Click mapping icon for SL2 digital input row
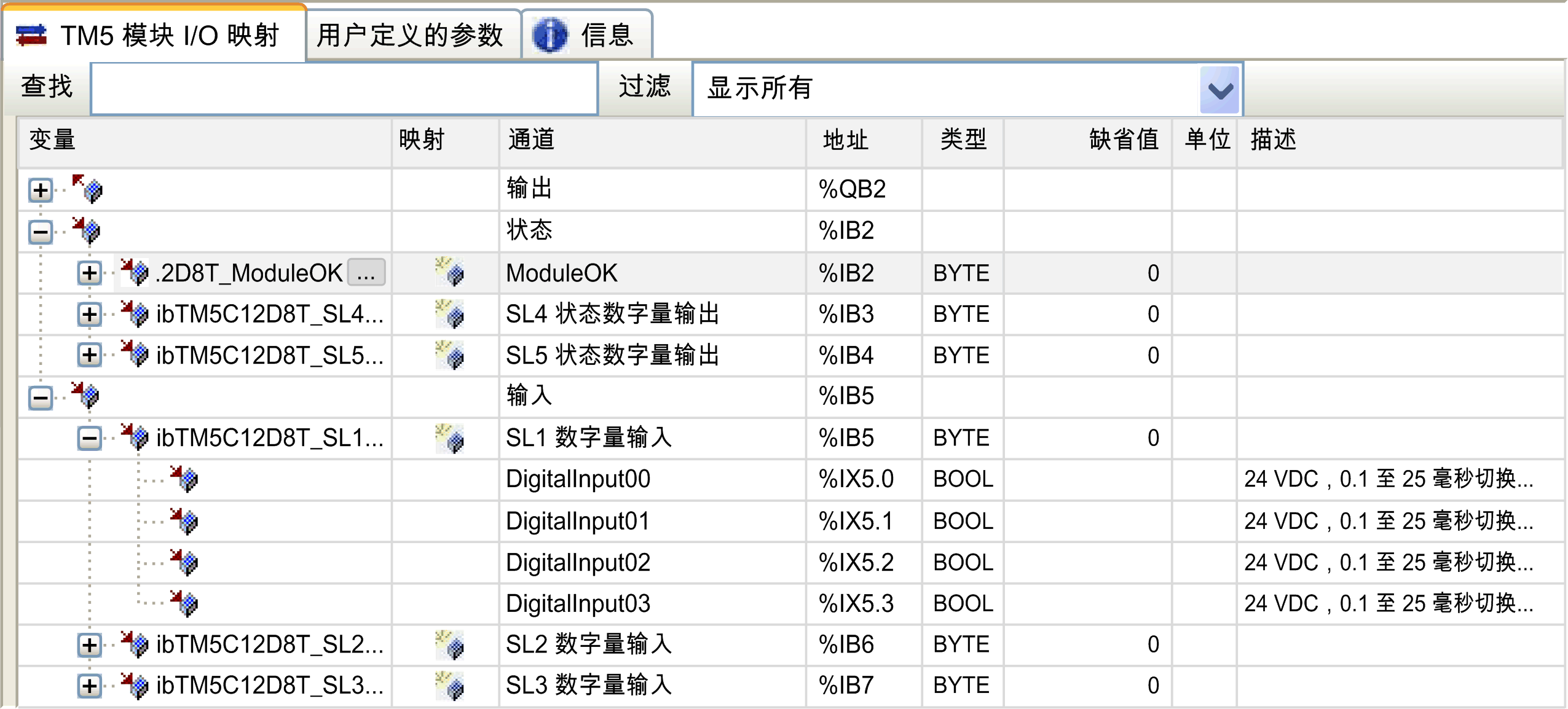The image size is (1568, 709). (x=449, y=644)
